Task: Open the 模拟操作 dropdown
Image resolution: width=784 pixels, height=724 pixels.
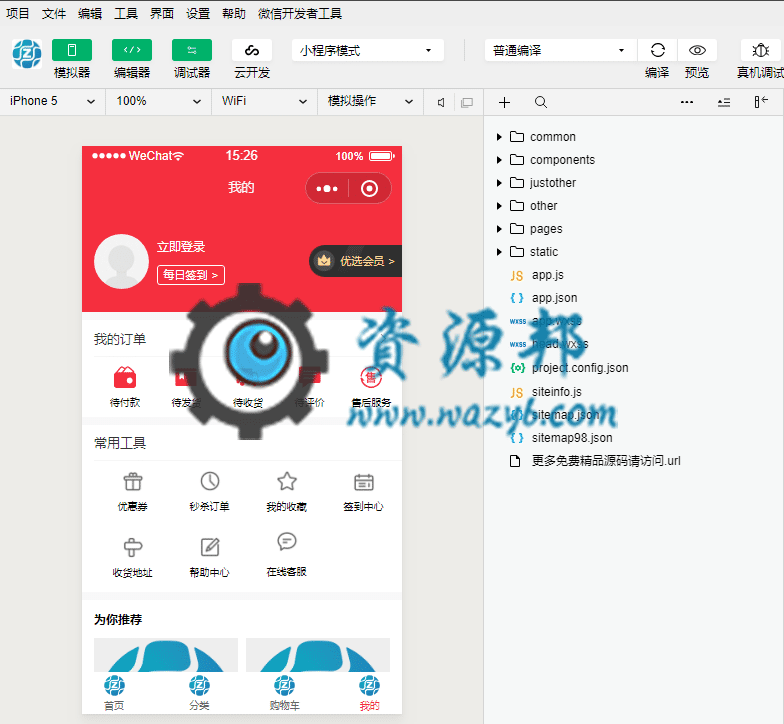Action: point(370,102)
